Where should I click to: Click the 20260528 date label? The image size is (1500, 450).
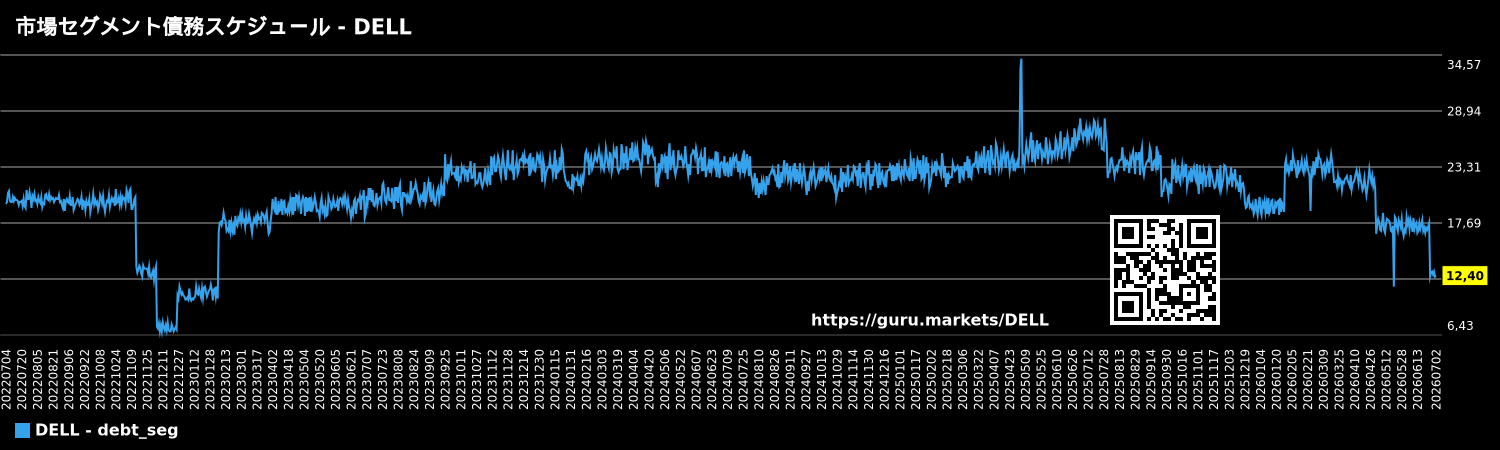(x=1401, y=378)
